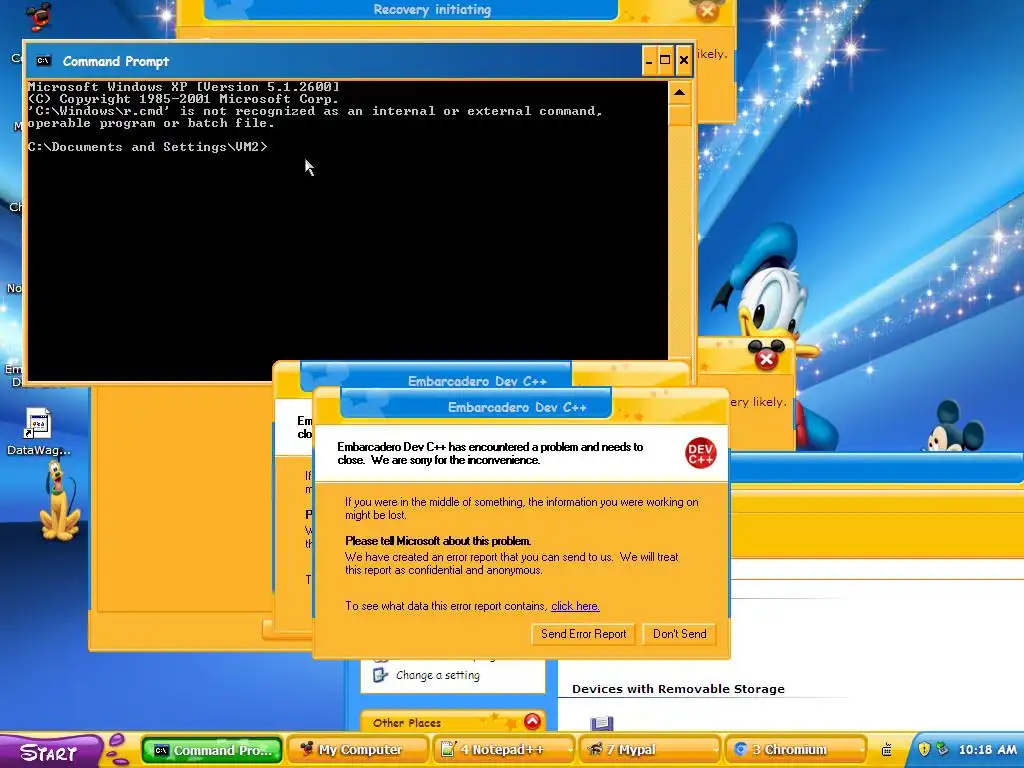Close the Recovery initiating window
1024x768 pixels.
[707, 11]
